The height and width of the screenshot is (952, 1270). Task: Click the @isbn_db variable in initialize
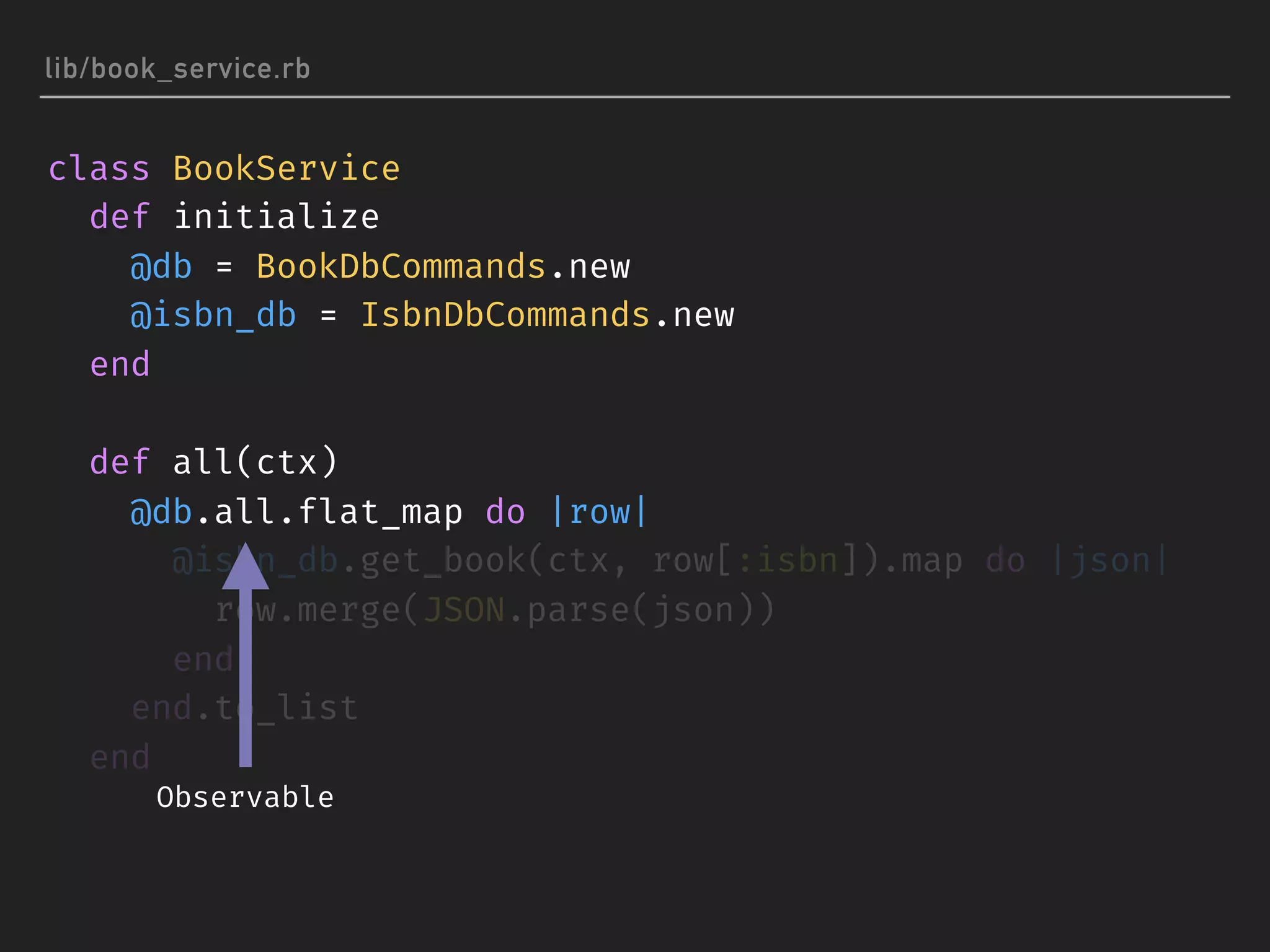coord(213,315)
